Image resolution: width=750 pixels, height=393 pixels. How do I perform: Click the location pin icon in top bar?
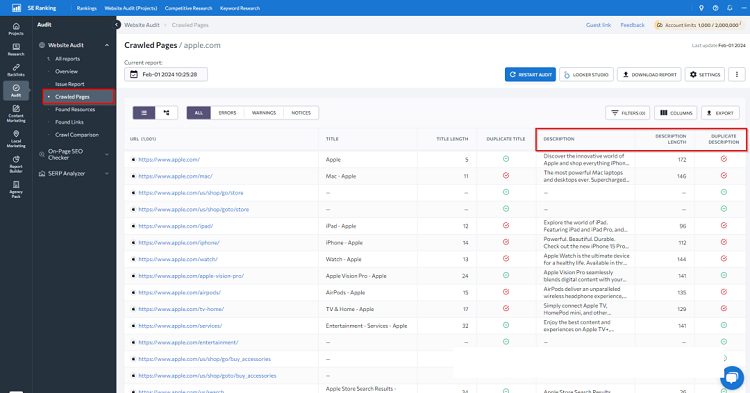701,8
